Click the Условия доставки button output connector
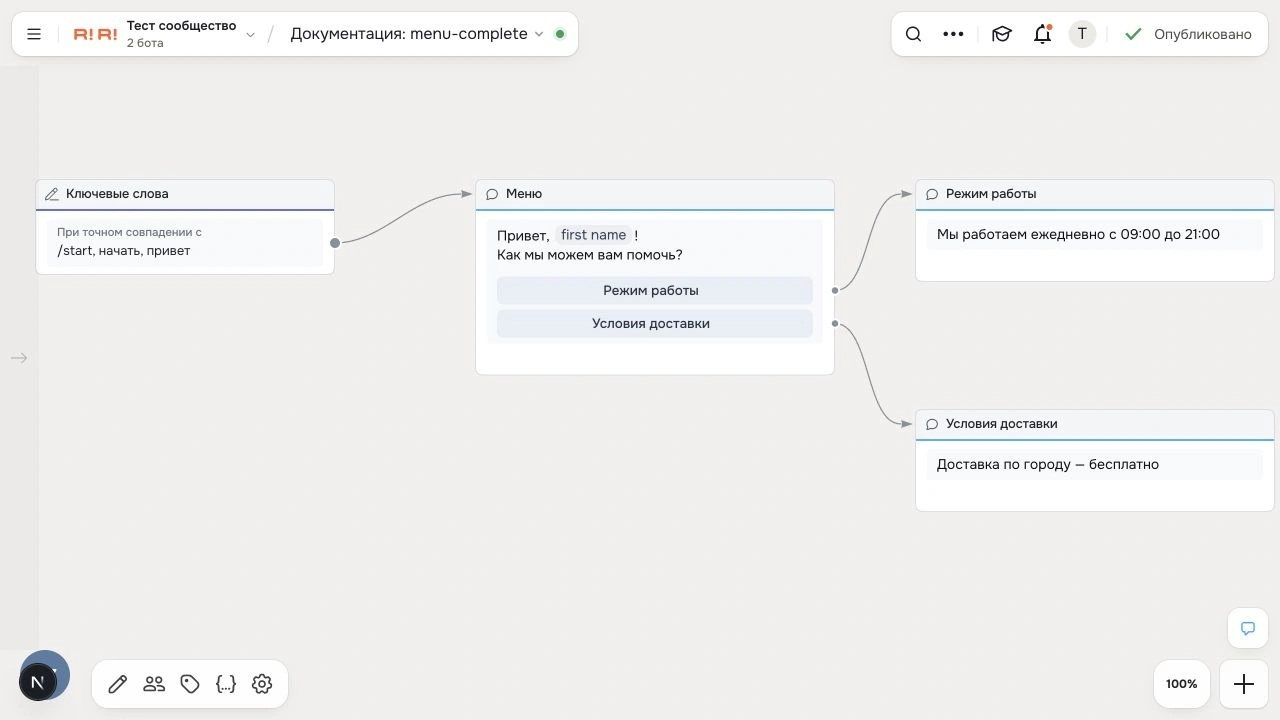 (835, 323)
